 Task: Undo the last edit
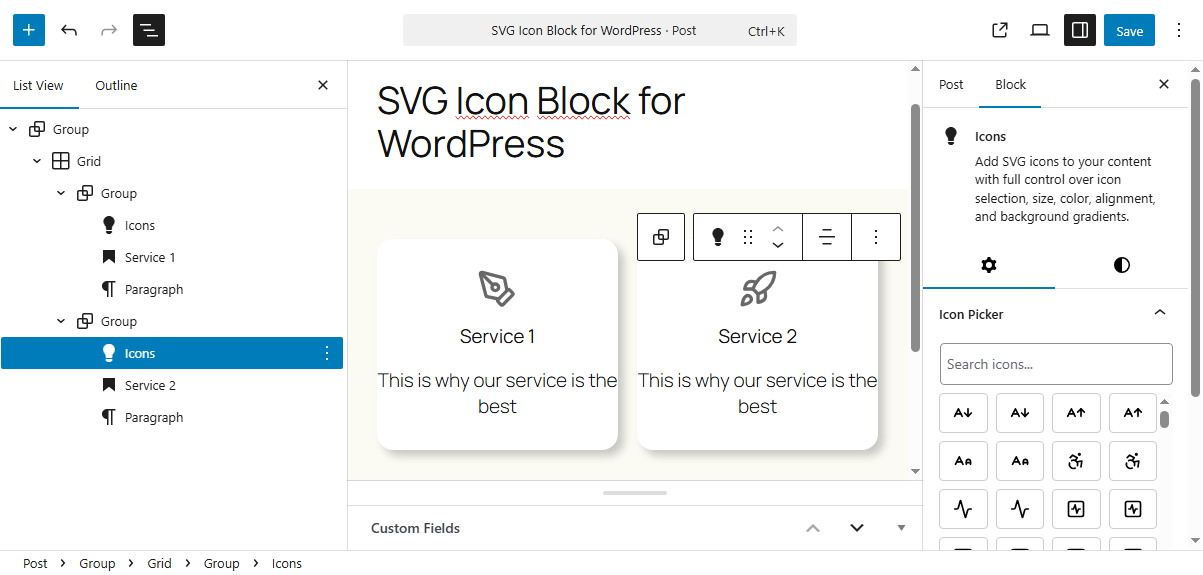click(69, 30)
